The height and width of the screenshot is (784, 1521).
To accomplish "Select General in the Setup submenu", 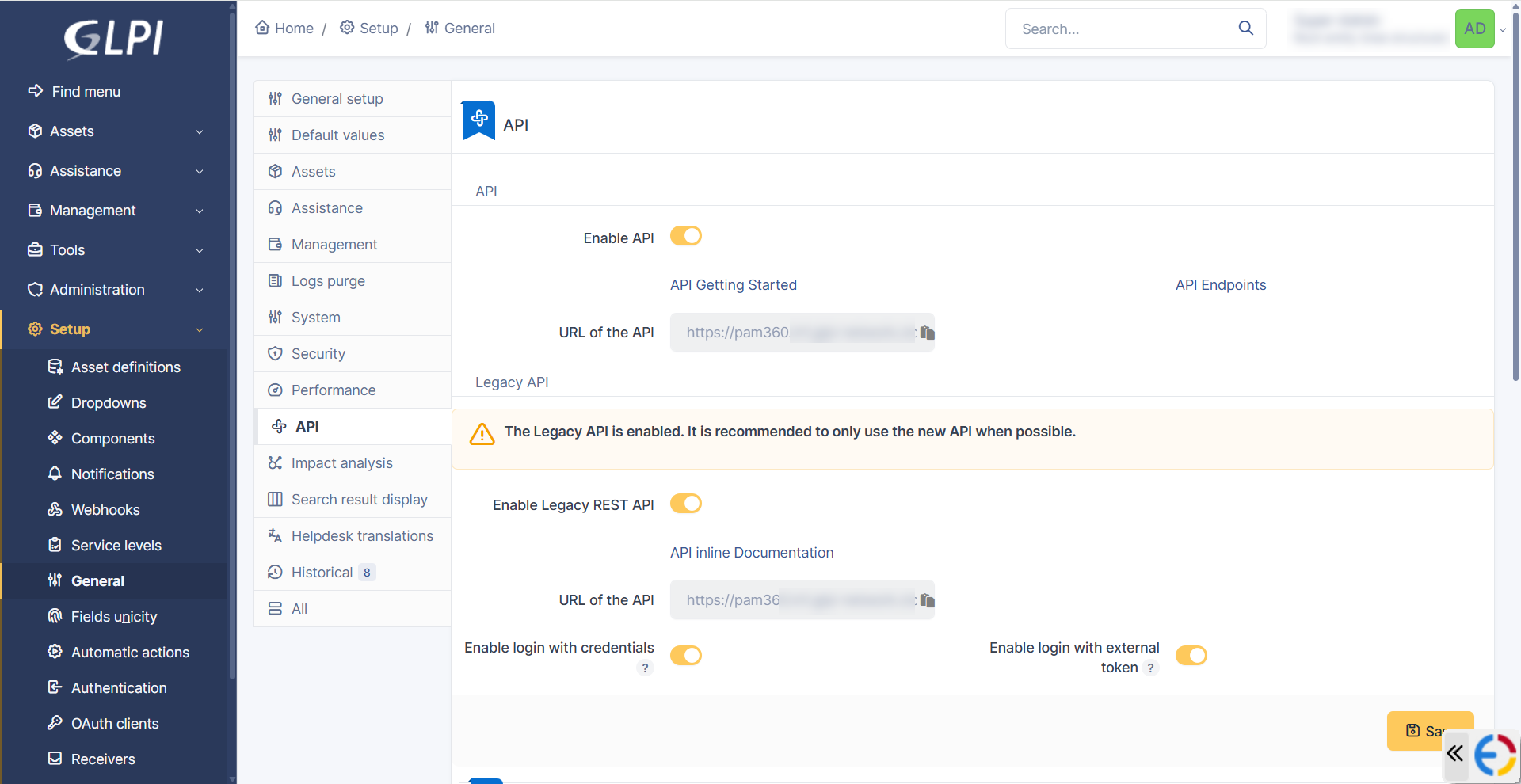I will [x=115, y=580].
